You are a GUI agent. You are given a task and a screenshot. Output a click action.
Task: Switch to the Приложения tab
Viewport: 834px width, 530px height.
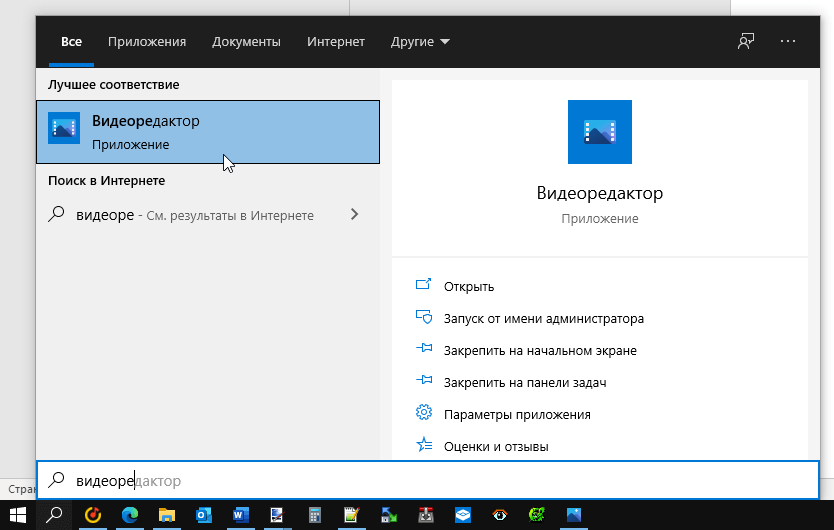coord(147,42)
